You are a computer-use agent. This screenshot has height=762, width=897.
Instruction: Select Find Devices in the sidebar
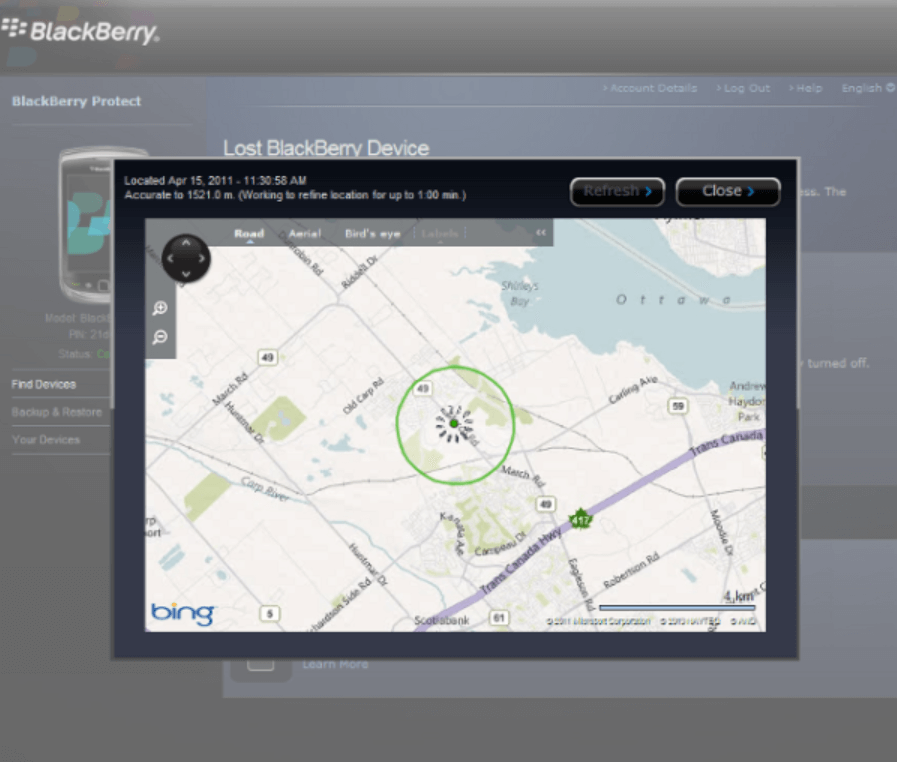pos(44,384)
